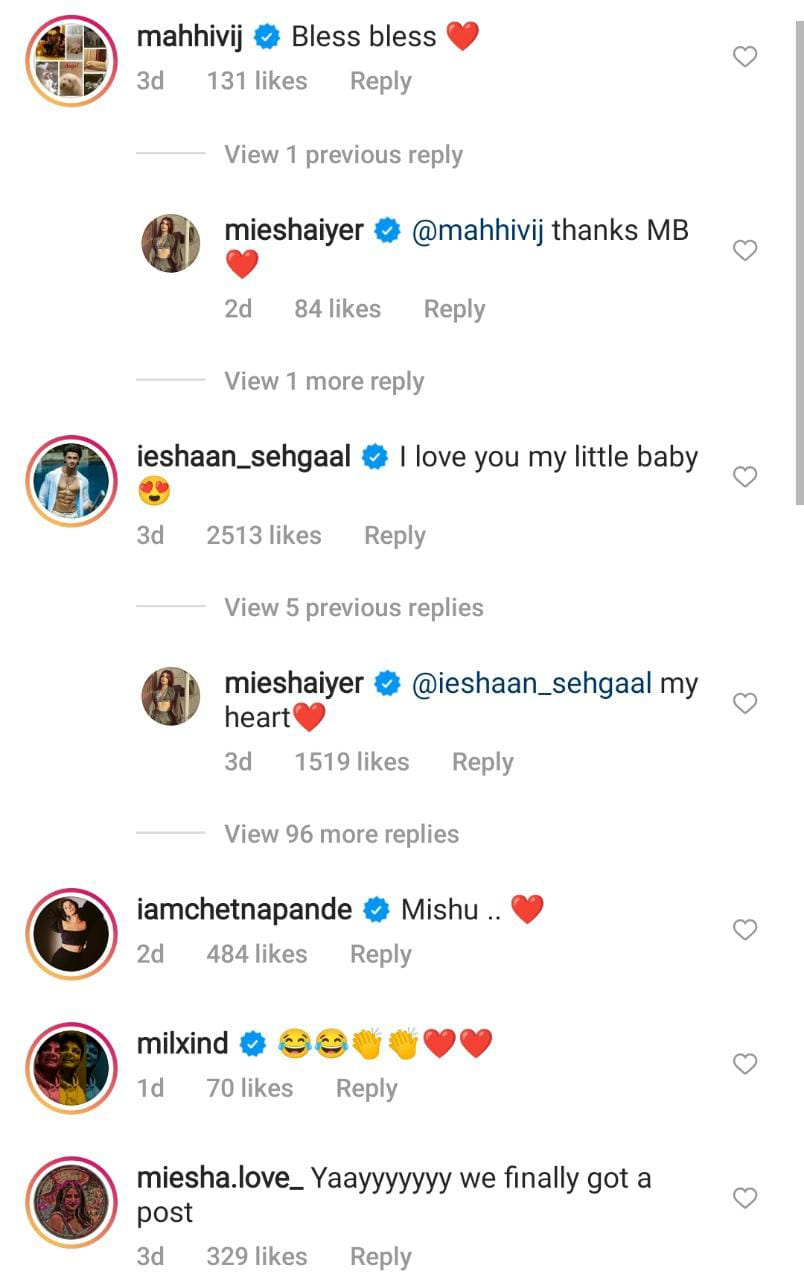The width and height of the screenshot is (804, 1280).
Task: Open mahhivij's profile picture
Action: click(x=71, y=60)
